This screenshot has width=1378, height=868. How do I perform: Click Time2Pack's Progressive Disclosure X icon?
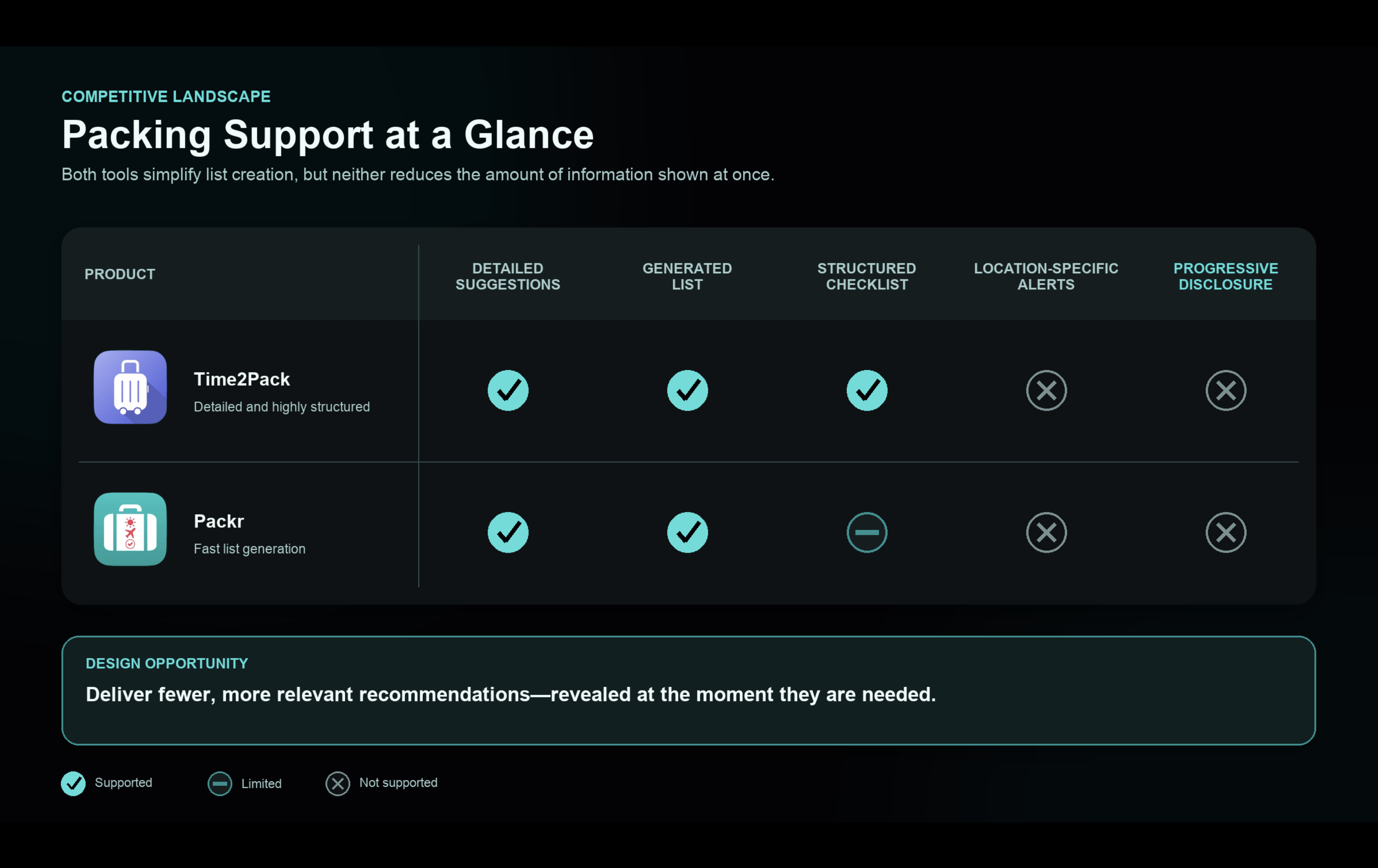tap(1226, 391)
